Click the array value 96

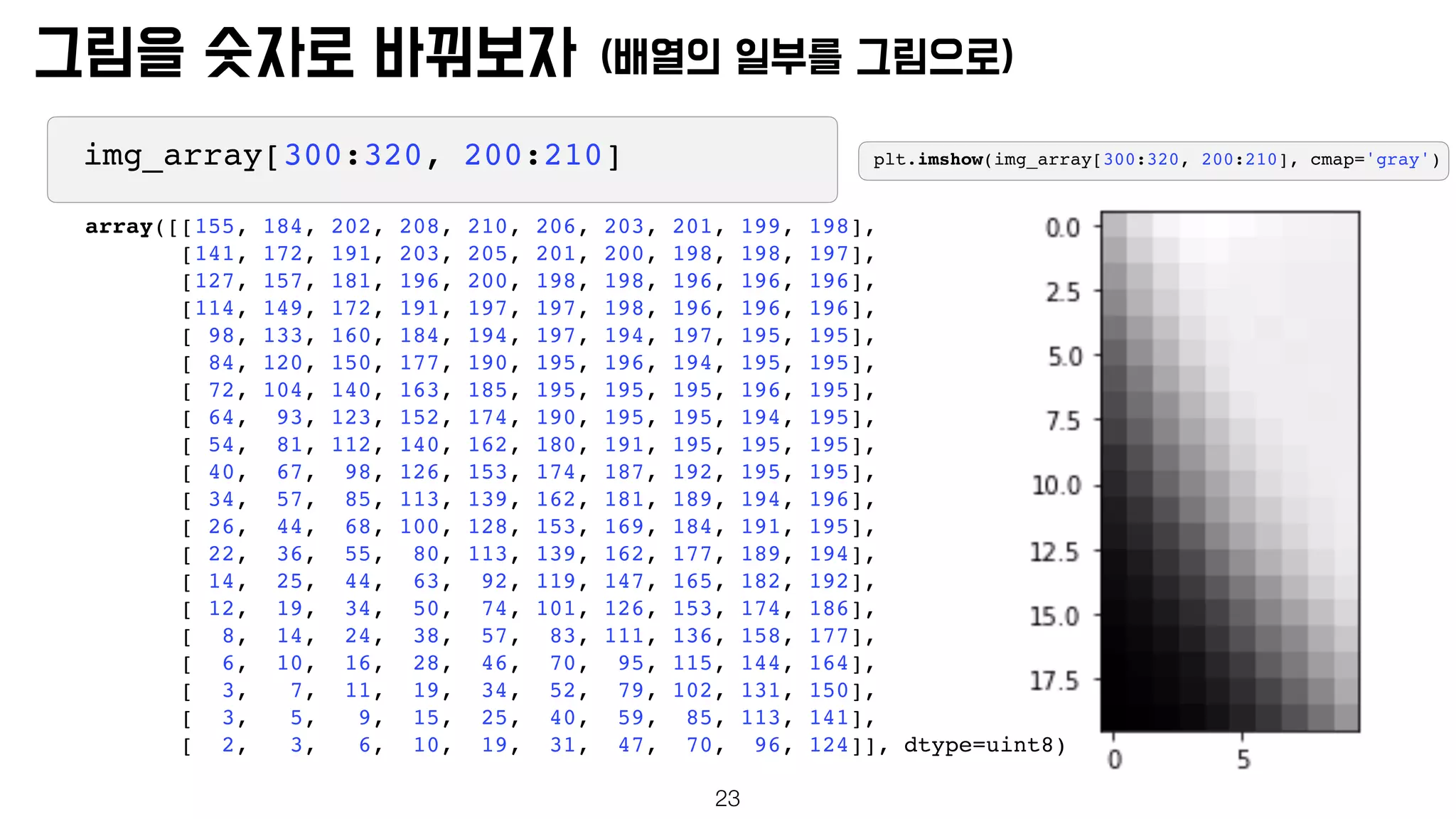767,744
